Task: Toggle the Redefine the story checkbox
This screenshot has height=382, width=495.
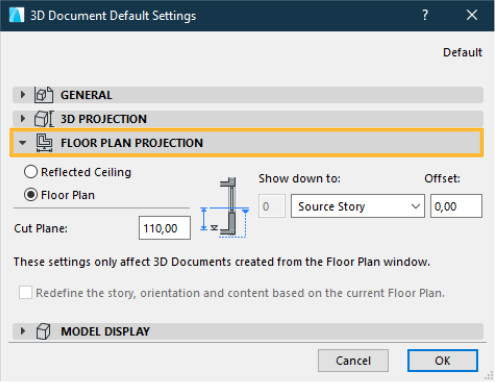Action: click(x=26, y=293)
